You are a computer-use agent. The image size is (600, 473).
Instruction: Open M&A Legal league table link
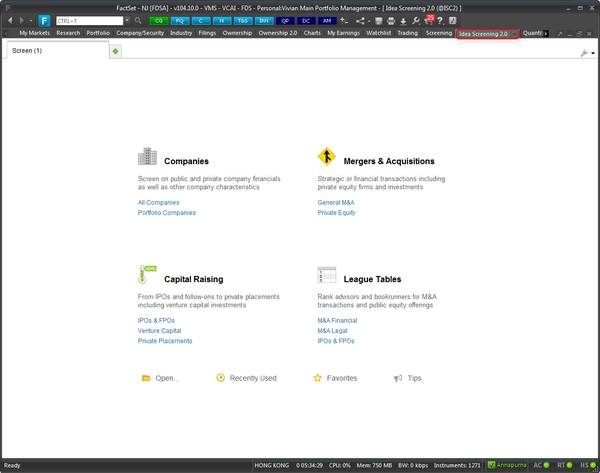(x=333, y=331)
